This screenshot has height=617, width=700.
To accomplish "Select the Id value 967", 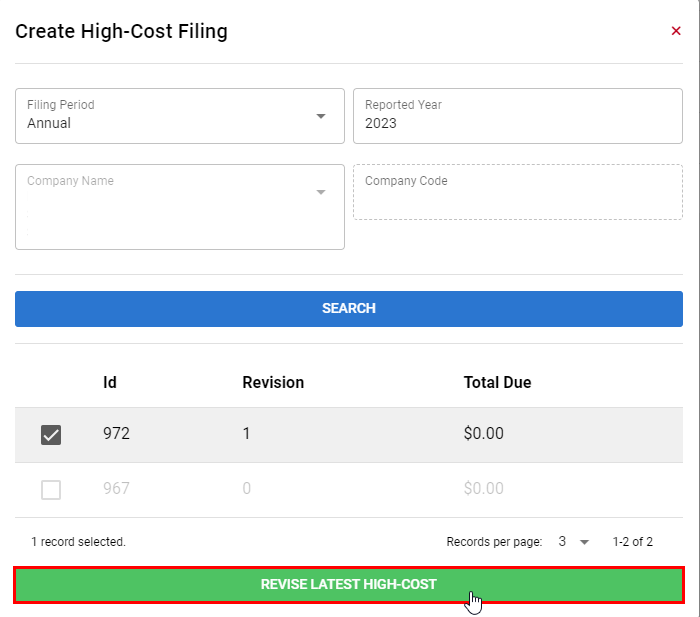I will pos(117,488).
